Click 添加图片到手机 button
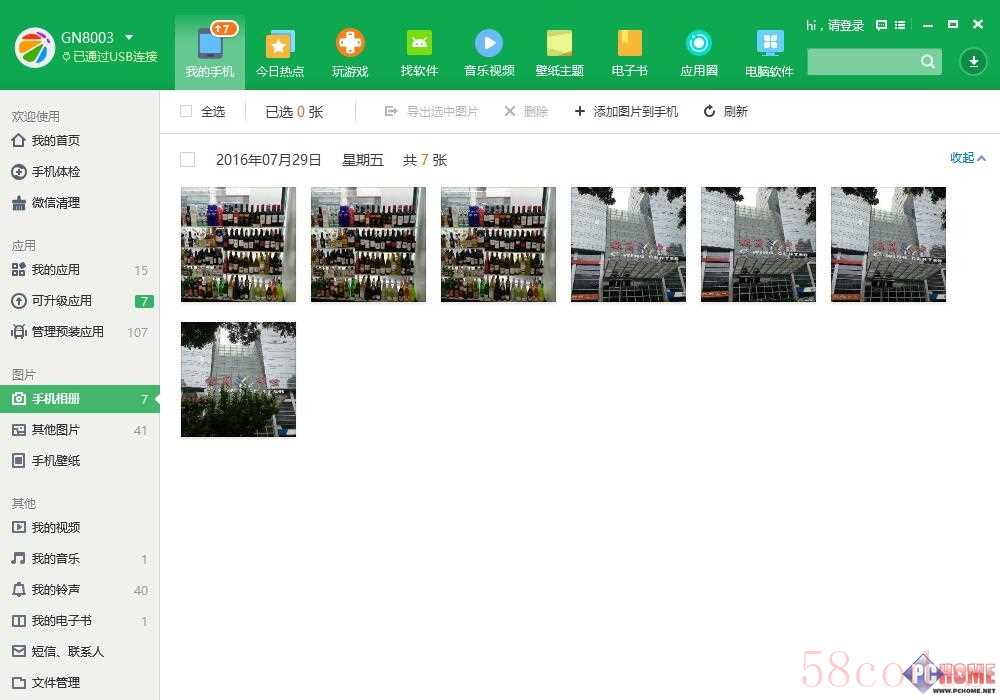1000x700 pixels. (626, 112)
